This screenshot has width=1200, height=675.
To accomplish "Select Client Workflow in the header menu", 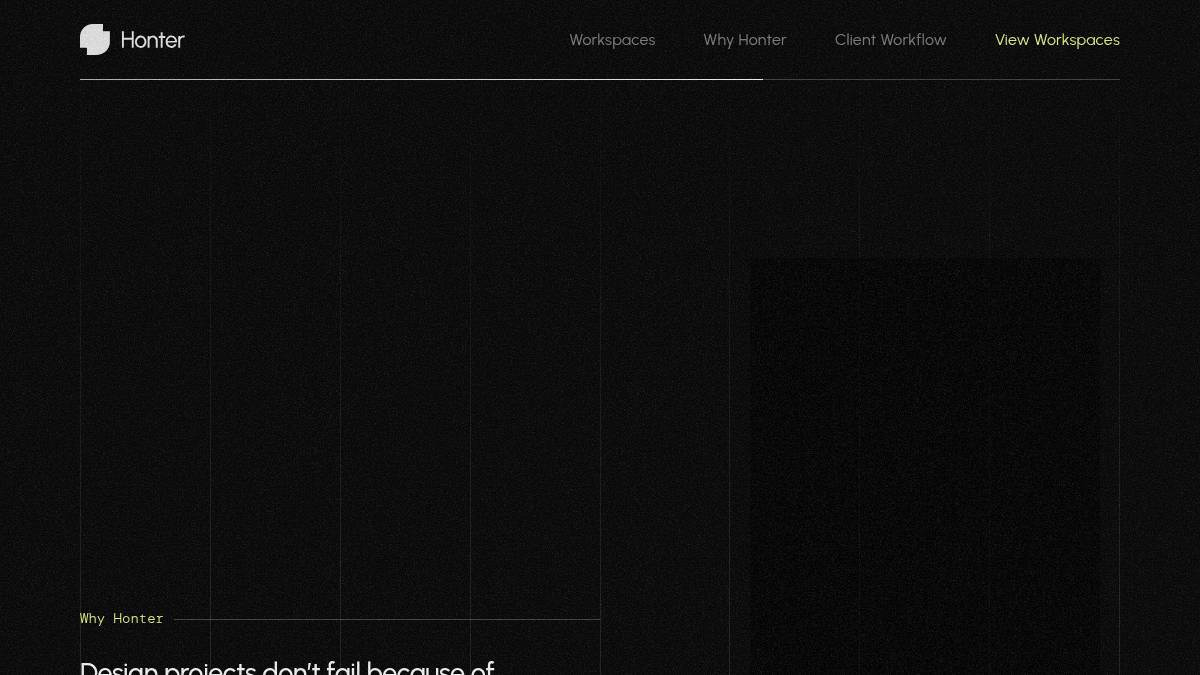I will pyautogui.click(x=890, y=40).
